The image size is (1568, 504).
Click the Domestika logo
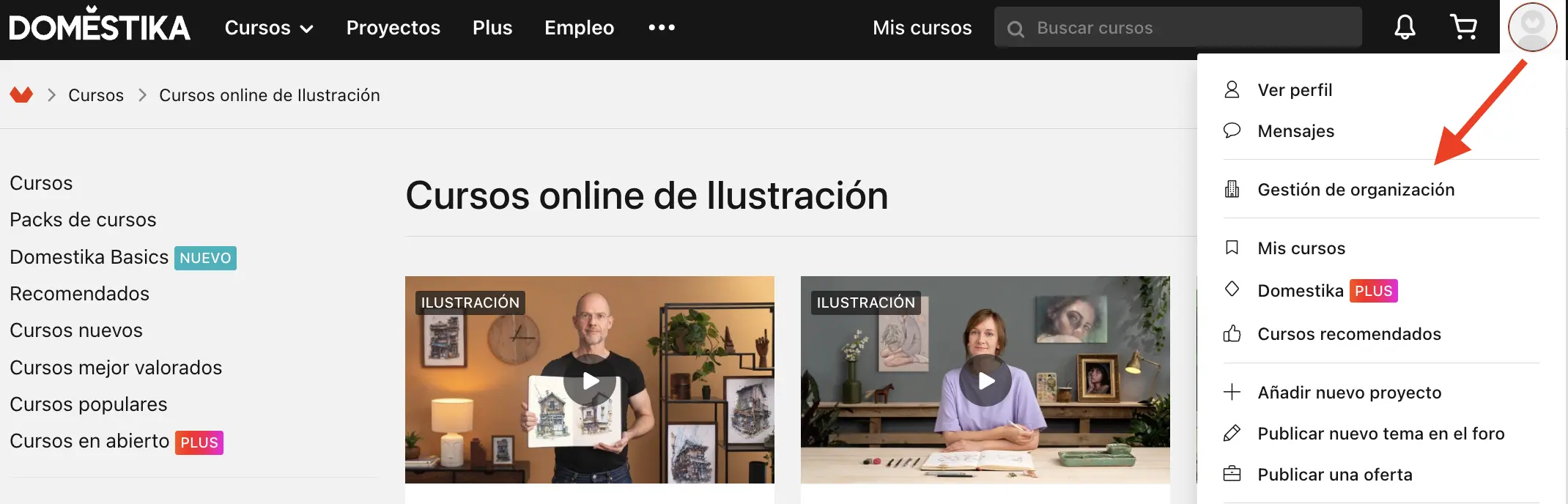pos(100,26)
